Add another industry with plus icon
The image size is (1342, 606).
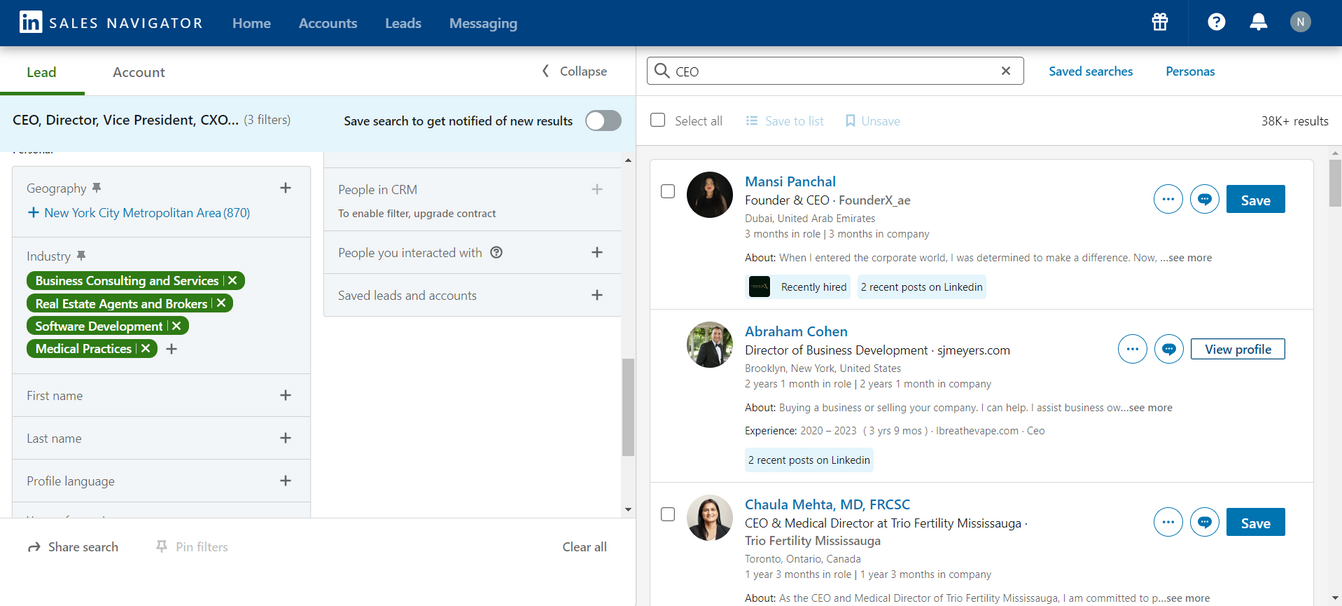(171, 349)
